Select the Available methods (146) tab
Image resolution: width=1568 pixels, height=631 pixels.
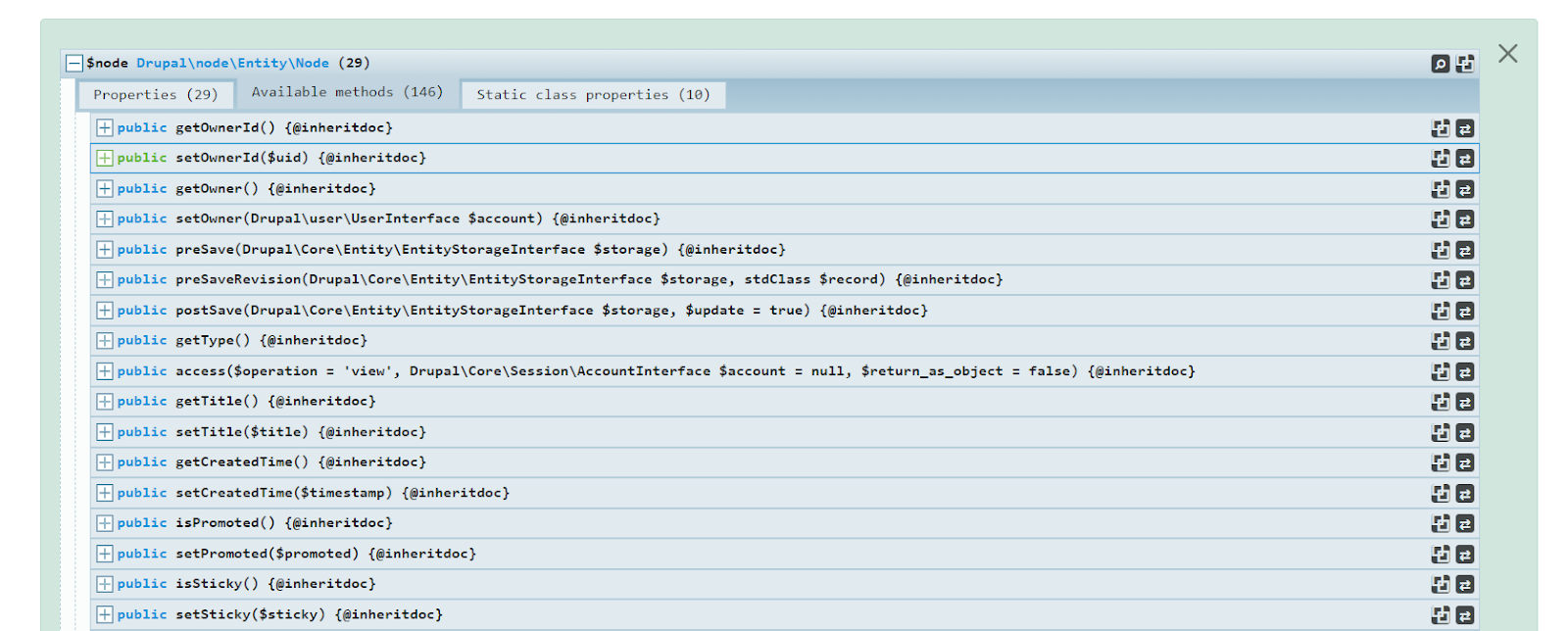click(347, 92)
